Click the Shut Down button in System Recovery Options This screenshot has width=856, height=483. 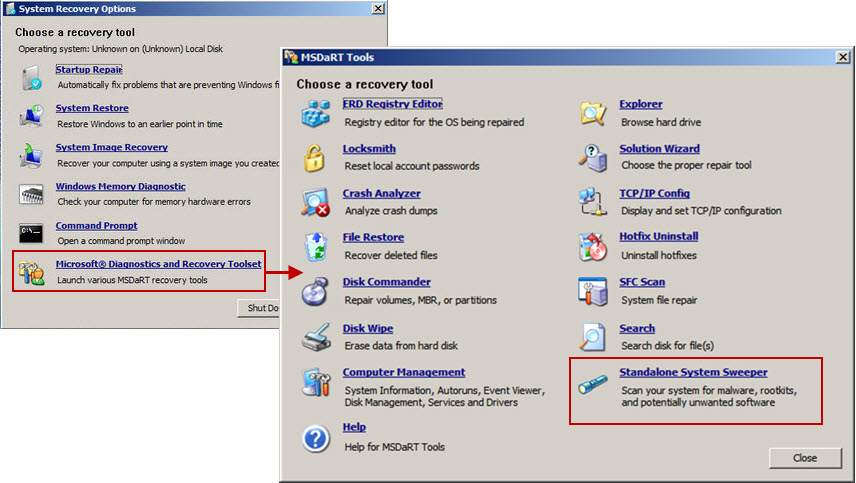(x=259, y=308)
